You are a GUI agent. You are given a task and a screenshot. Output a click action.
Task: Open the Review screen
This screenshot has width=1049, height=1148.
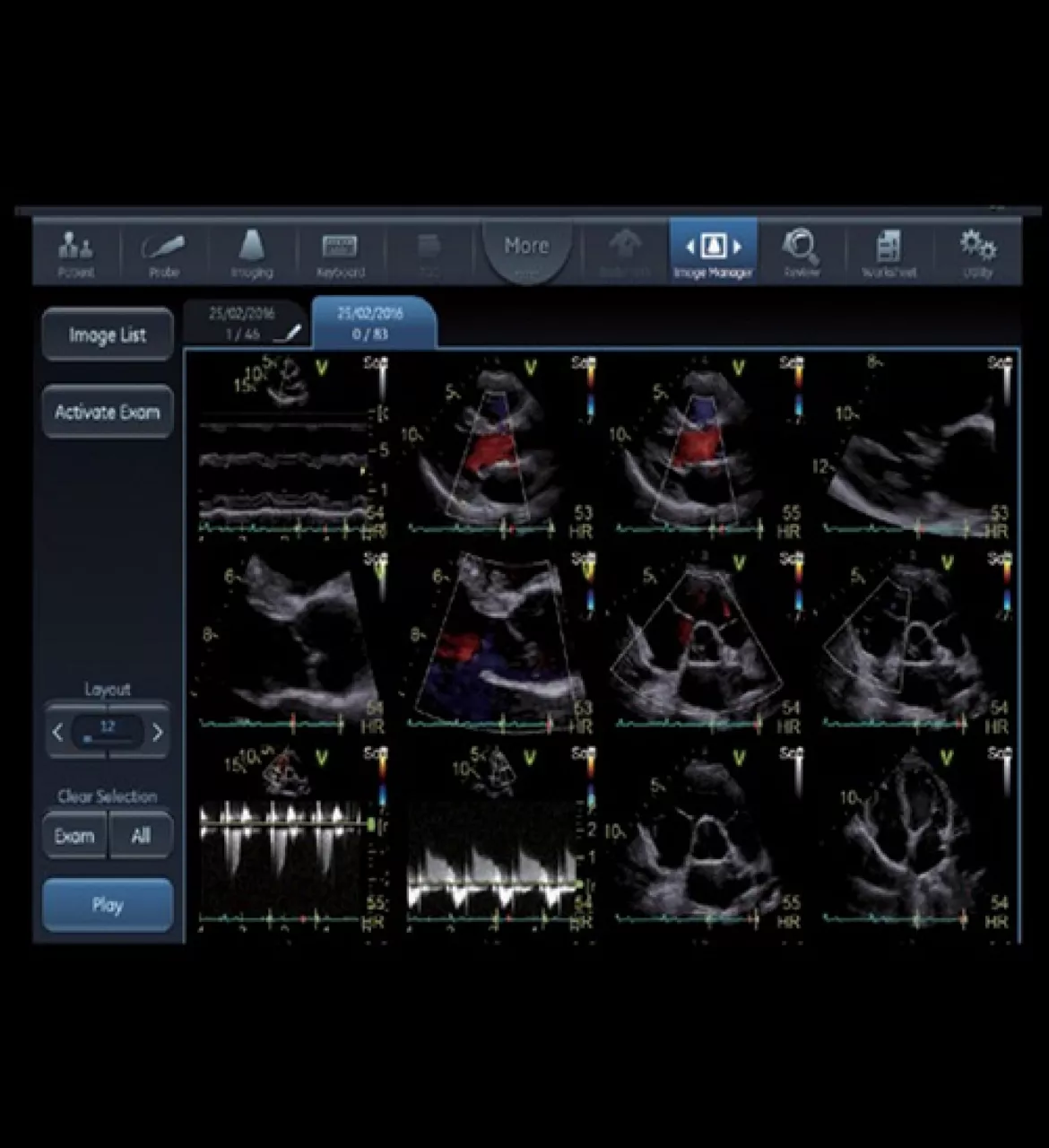pyautogui.click(x=802, y=252)
